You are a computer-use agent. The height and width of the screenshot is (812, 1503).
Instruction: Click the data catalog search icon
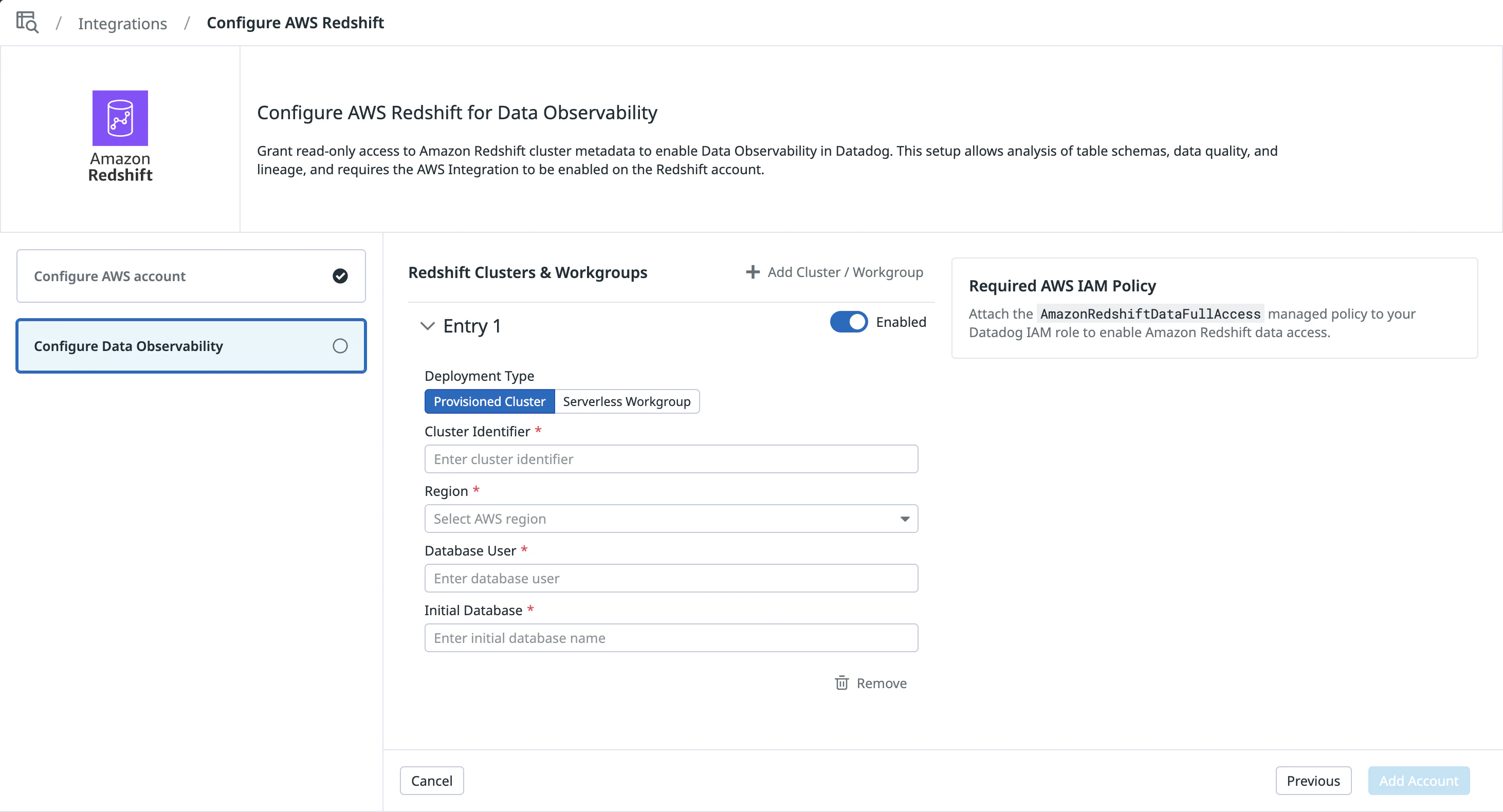27,22
